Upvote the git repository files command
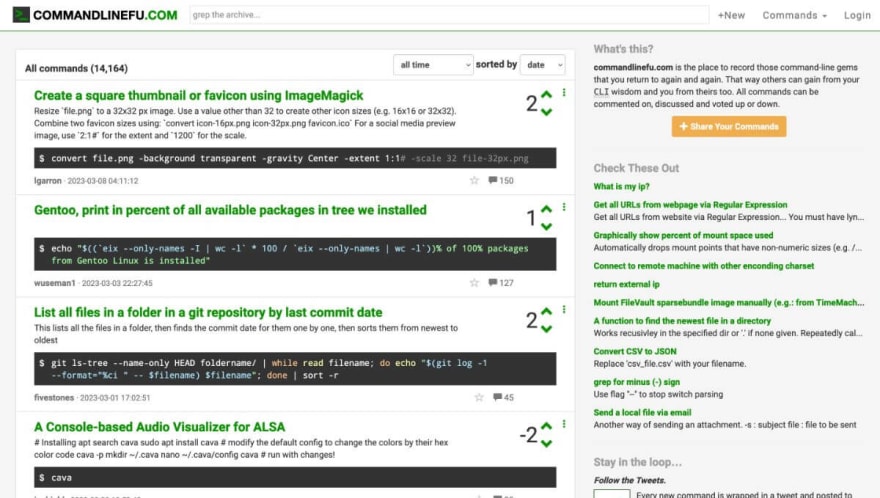The width and height of the screenshot is (880, 498). (x=547, y=312)
